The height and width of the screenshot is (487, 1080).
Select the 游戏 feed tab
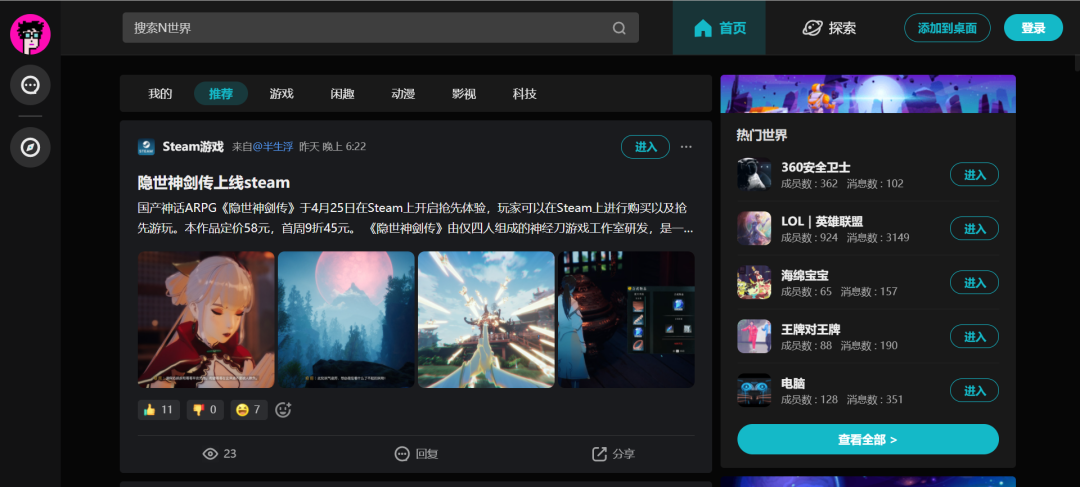[282, 94]
